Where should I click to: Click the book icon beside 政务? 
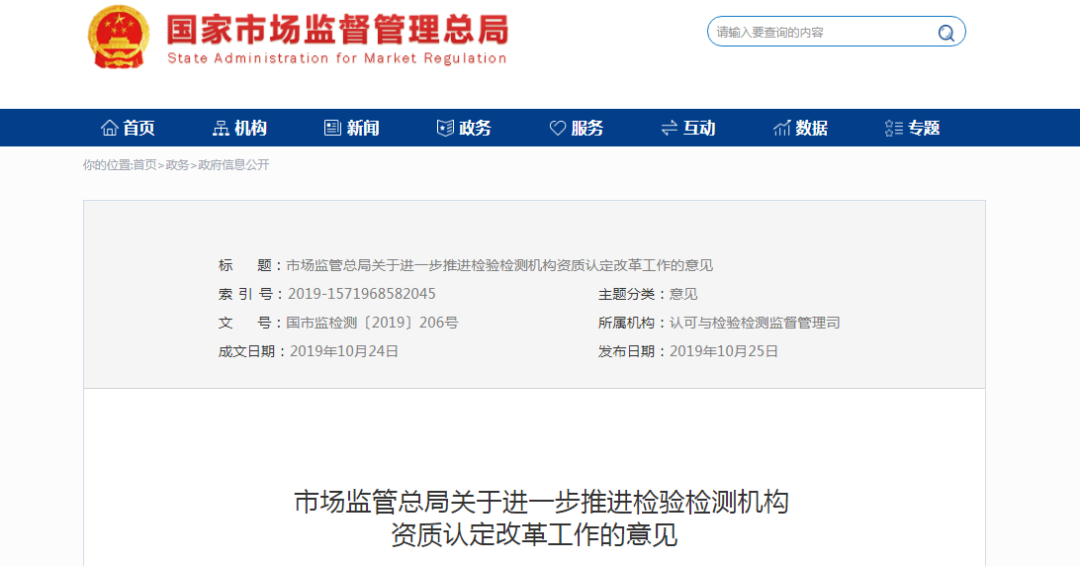pyautogui.click(x=445, y=127)
